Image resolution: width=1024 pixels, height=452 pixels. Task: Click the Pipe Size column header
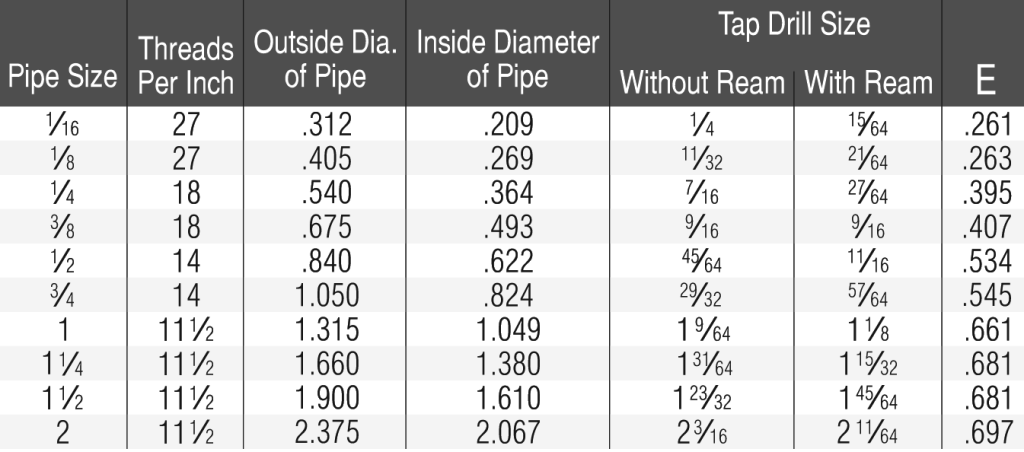point(62,77)
